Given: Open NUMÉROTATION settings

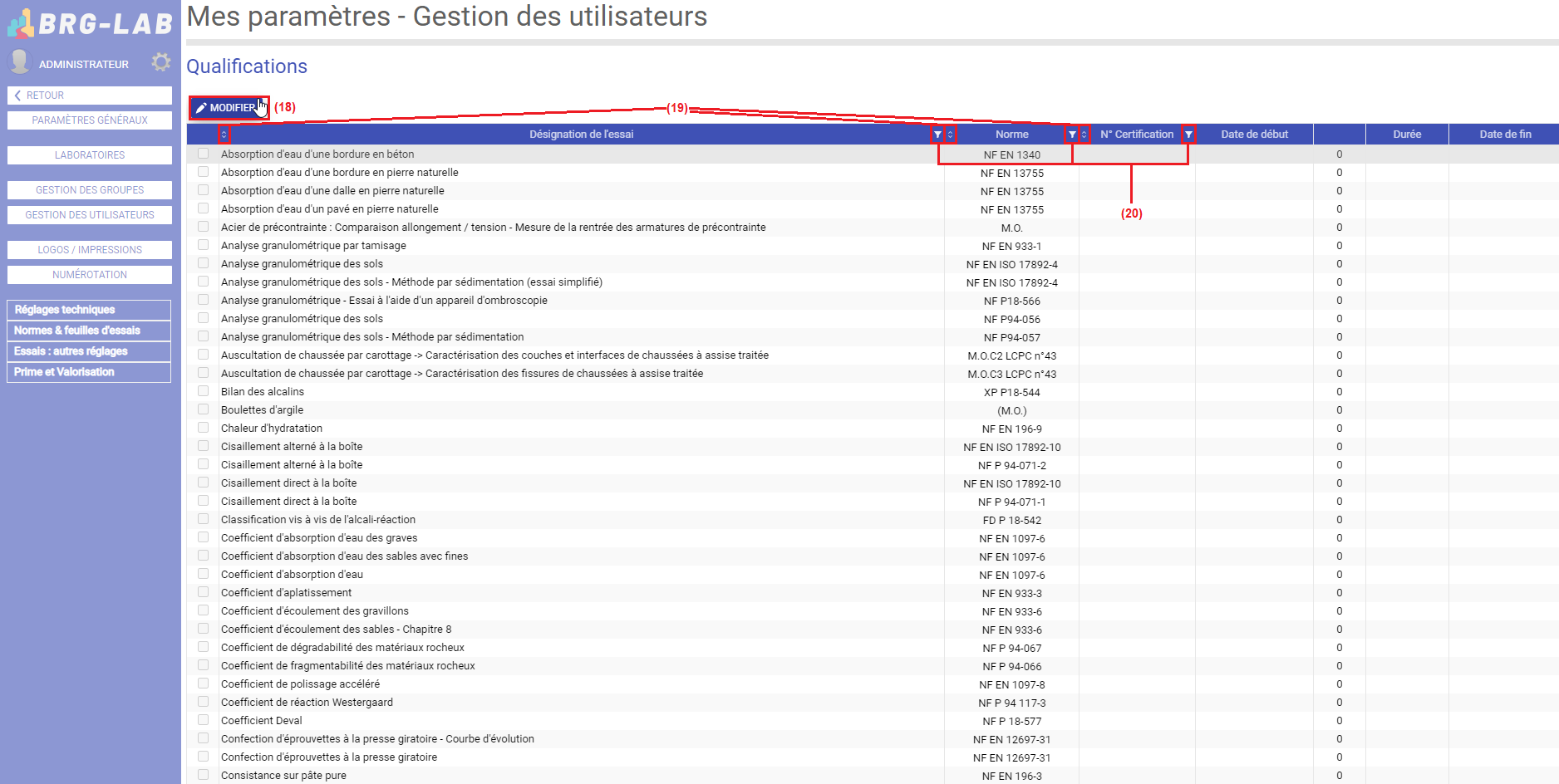Looking at the screenshot, I should pyautogui.click(x=90, y=275).
